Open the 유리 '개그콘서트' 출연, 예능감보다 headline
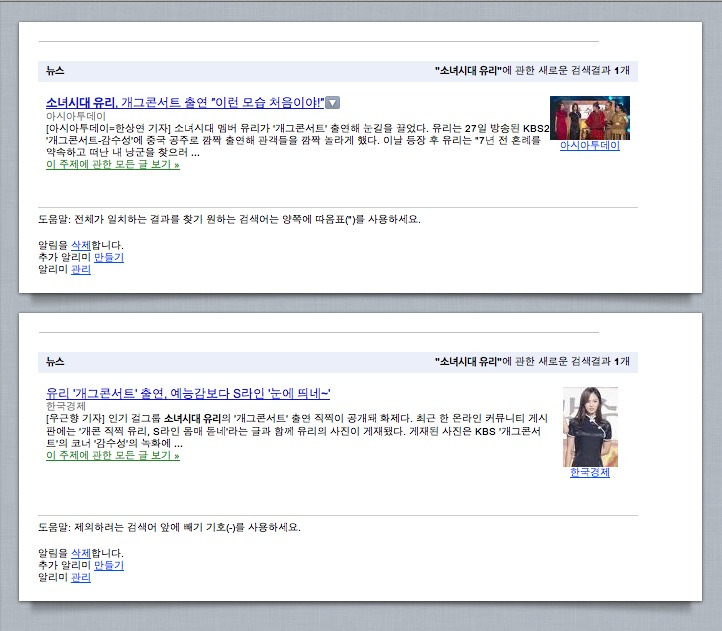The height and width of the screenshot is (631, 722). pos(188,393)
